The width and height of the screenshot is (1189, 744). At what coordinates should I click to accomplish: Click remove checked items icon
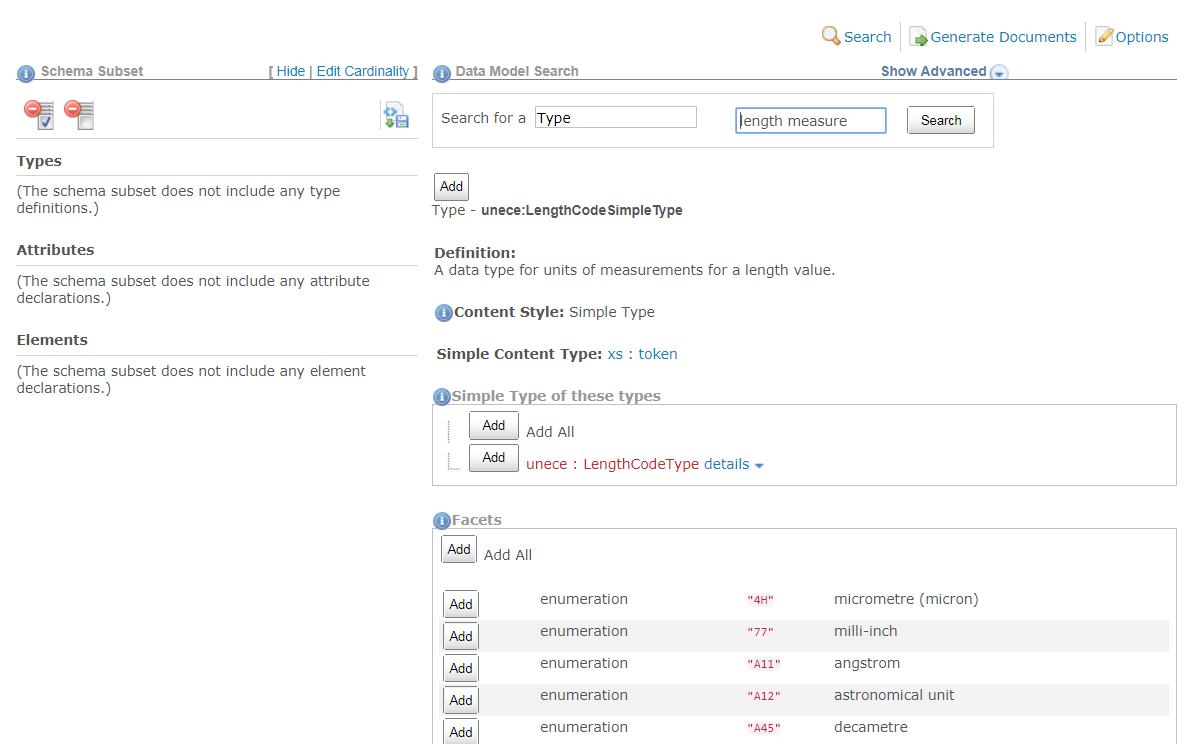point(39,115)
